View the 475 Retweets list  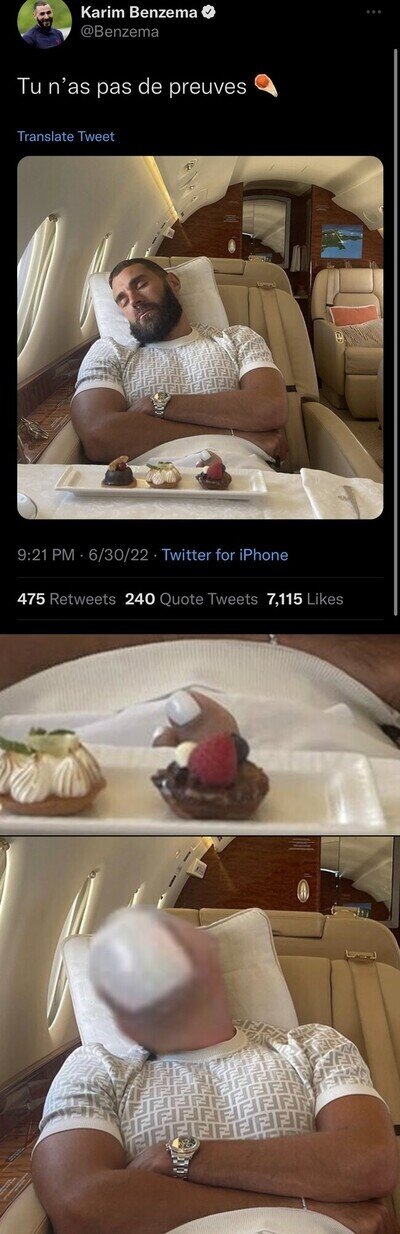pyautogui.click(x=67, y=599)
